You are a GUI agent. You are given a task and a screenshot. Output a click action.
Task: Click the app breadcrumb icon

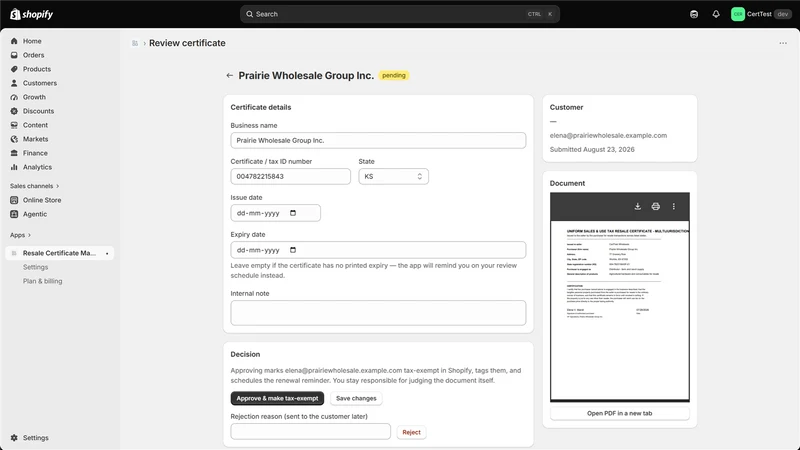[x=135, y=43]
